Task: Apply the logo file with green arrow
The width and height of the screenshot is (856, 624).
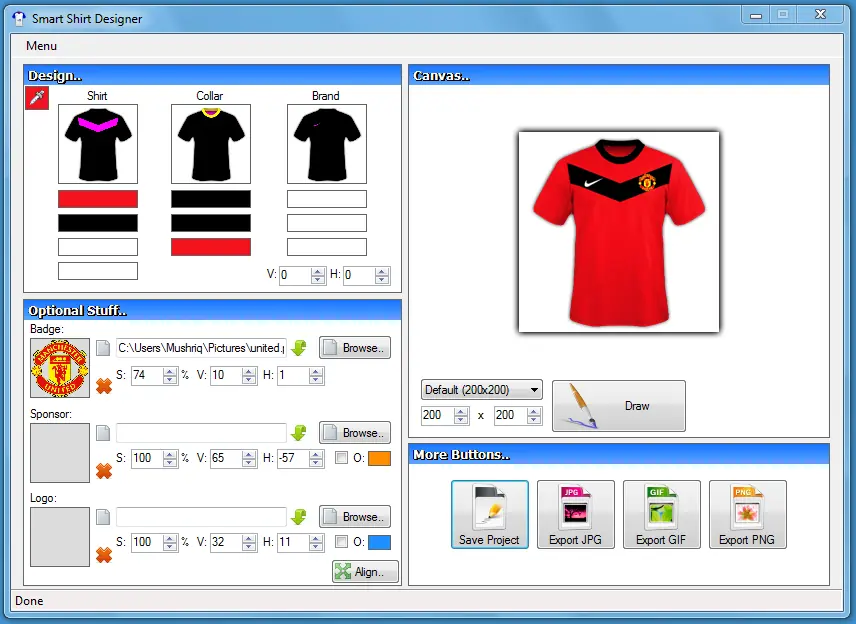Action: [299, 516]
